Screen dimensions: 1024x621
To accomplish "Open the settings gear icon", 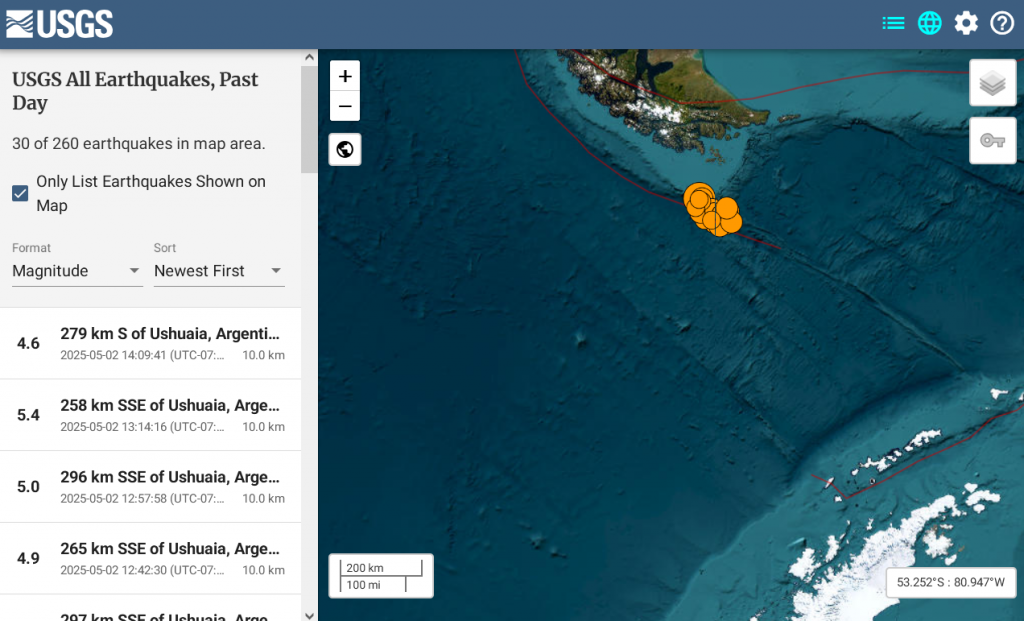I will click(966, 24).
